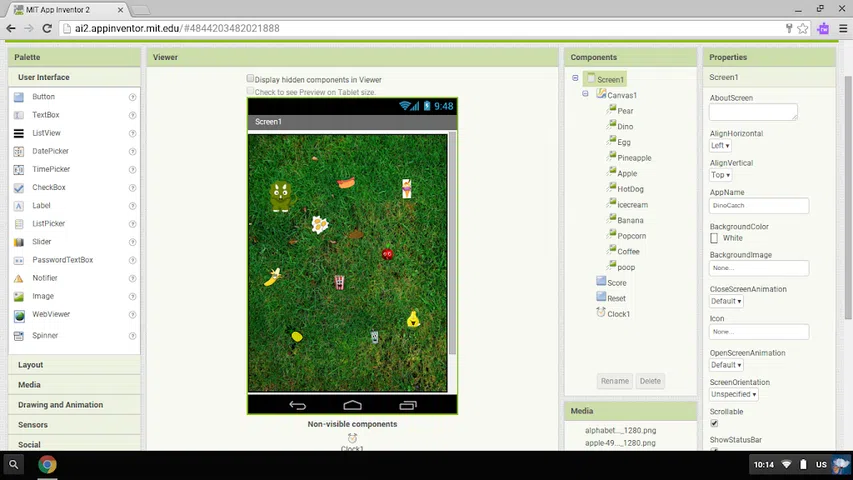This screenshot has height=480, width=853.
Task: Check the Preview on Tablet size box
Action: point(251,92)
